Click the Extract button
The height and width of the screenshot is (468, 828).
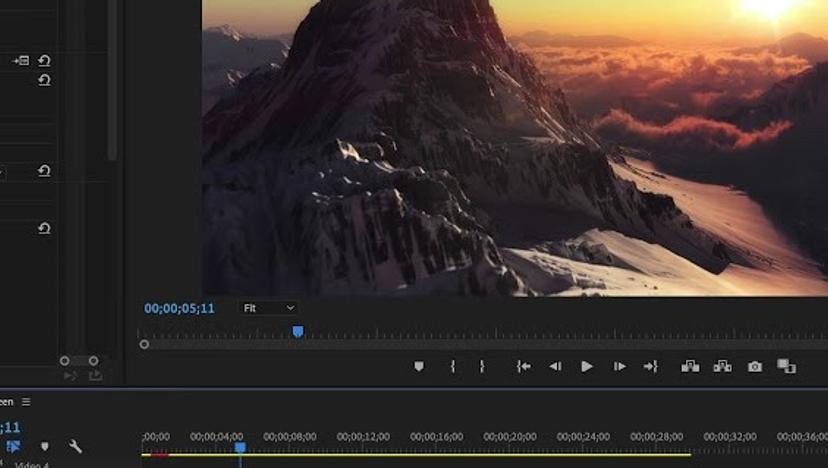(722, 367)
